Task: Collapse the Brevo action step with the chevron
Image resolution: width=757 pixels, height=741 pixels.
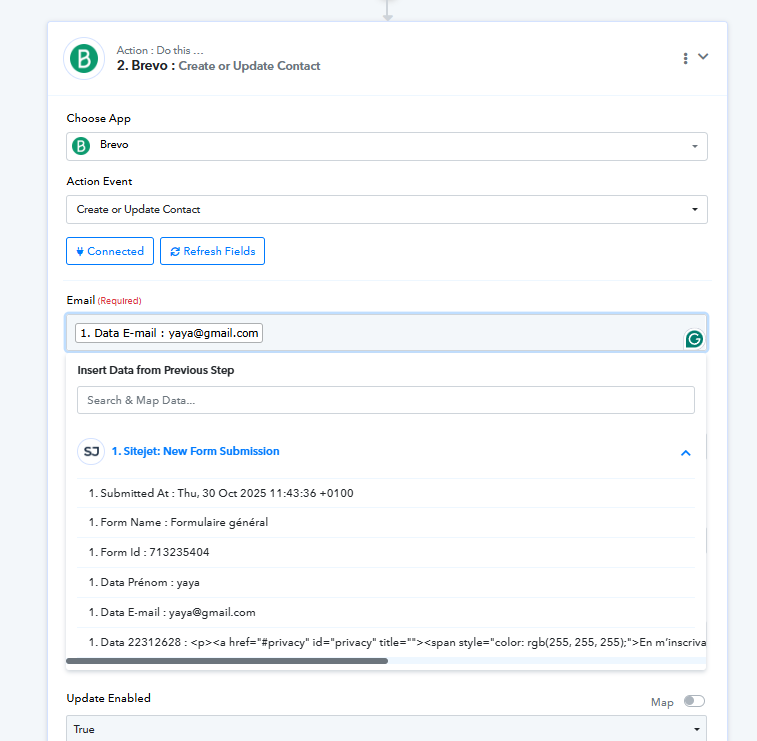Action: (x=703, y=56)
